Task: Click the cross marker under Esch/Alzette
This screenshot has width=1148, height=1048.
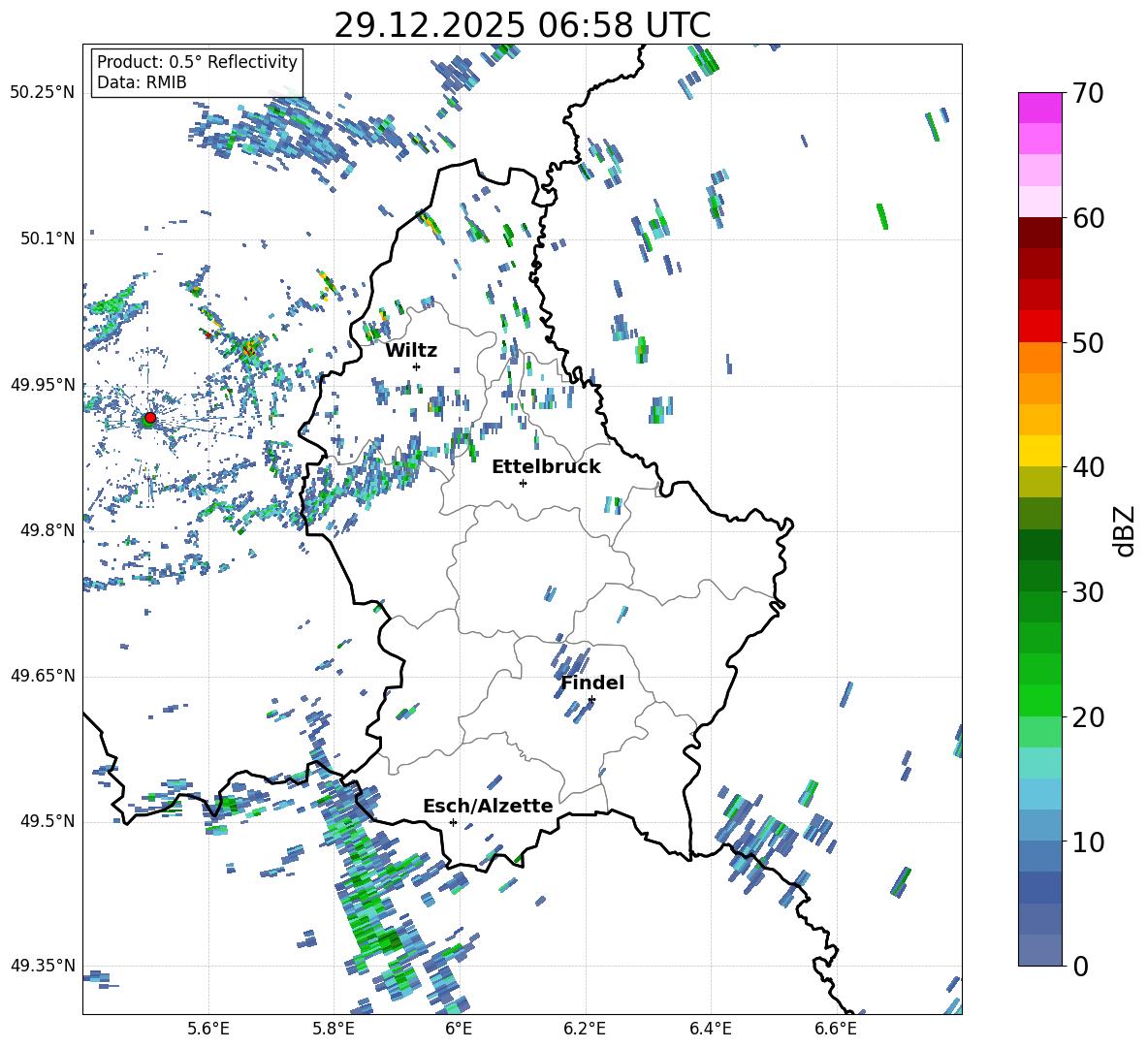Action: pos(453,822)
